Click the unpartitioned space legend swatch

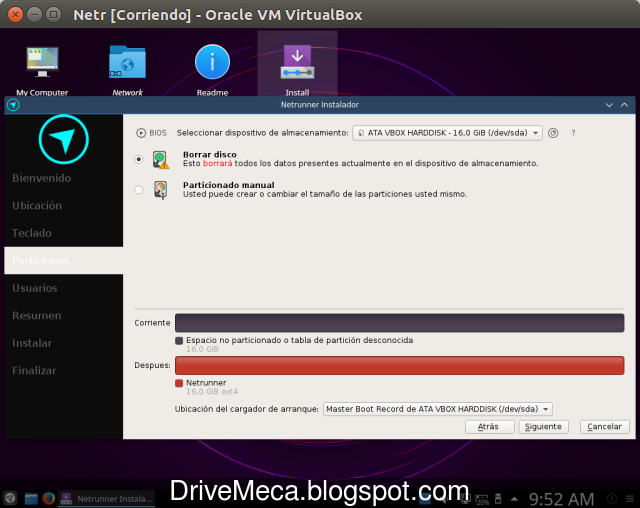coord(179,341)
